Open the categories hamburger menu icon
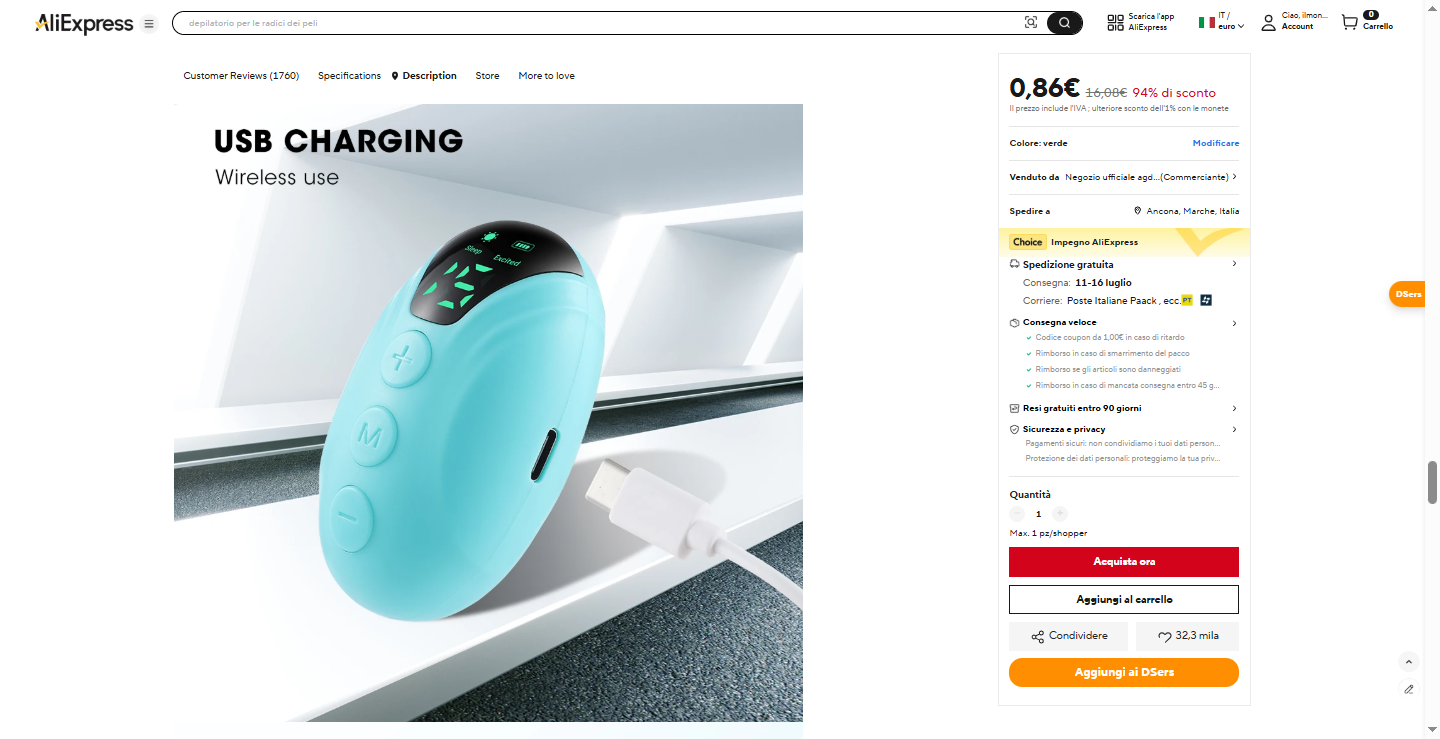 [149, 24]
